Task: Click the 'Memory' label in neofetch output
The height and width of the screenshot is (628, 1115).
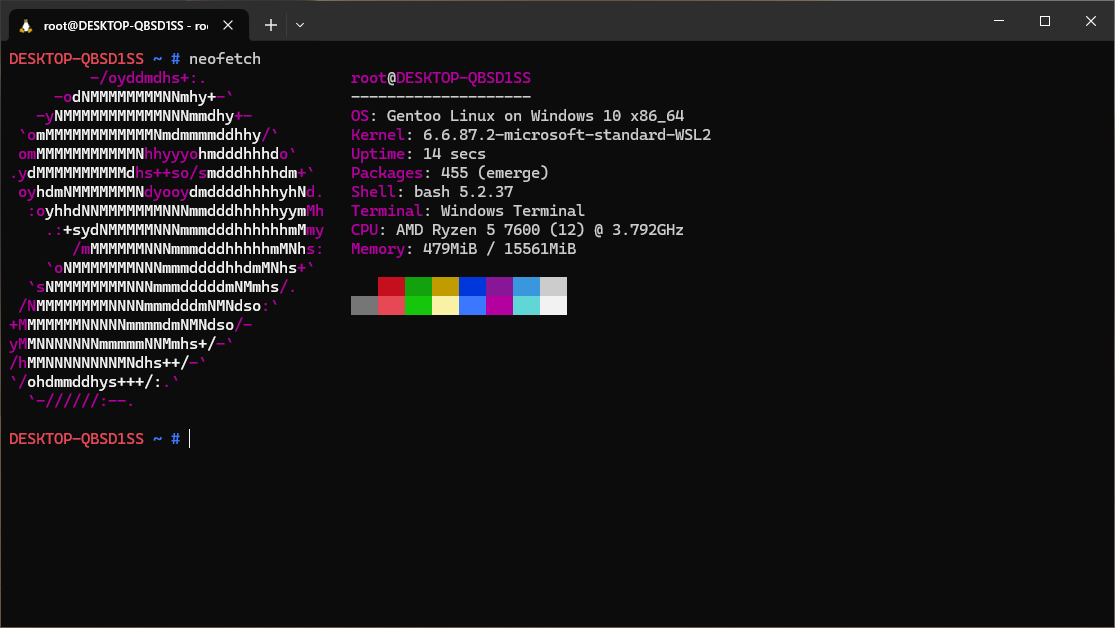Action: click(x=378, y=249)
